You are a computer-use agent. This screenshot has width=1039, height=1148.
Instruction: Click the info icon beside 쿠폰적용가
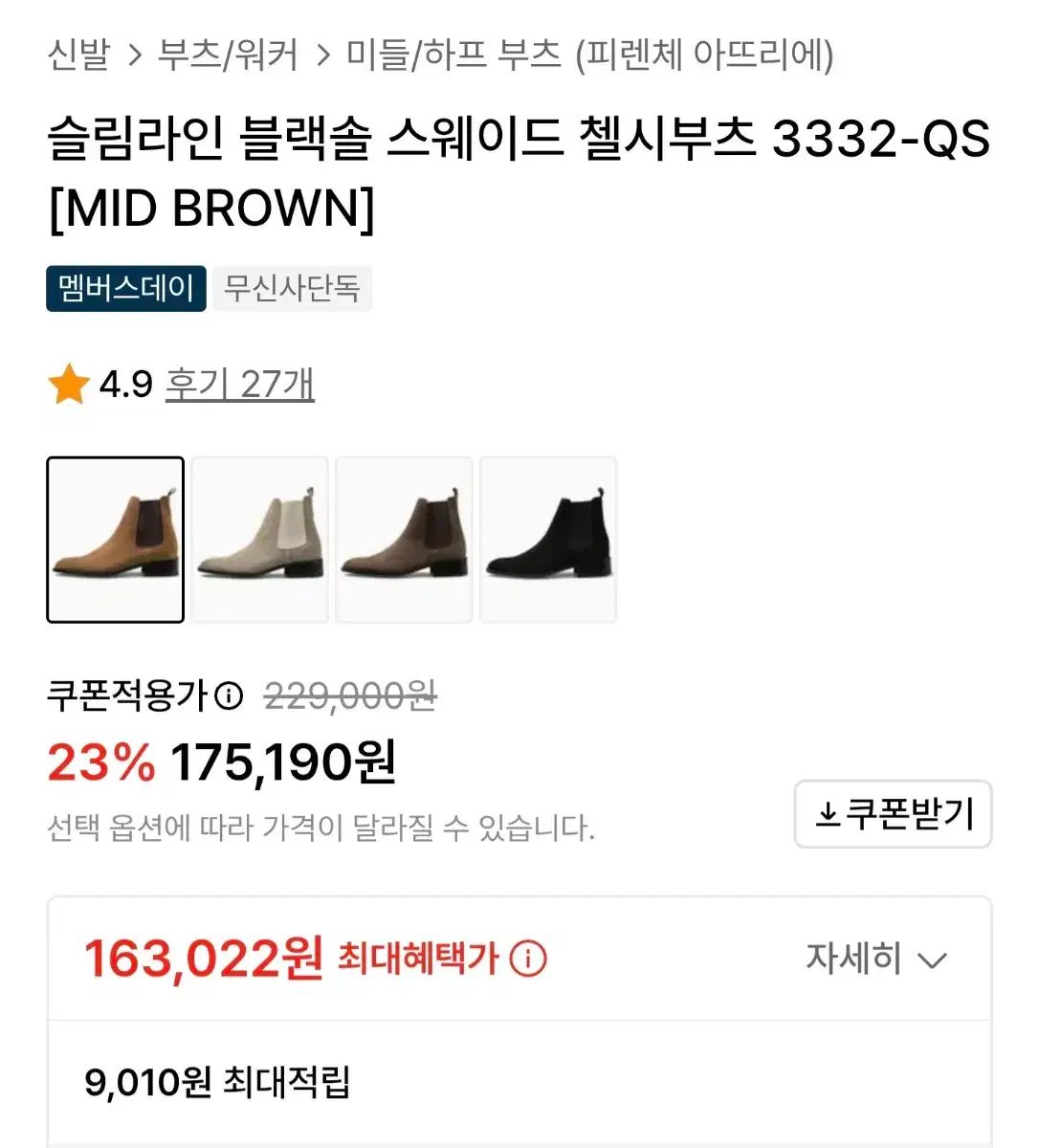230,695
